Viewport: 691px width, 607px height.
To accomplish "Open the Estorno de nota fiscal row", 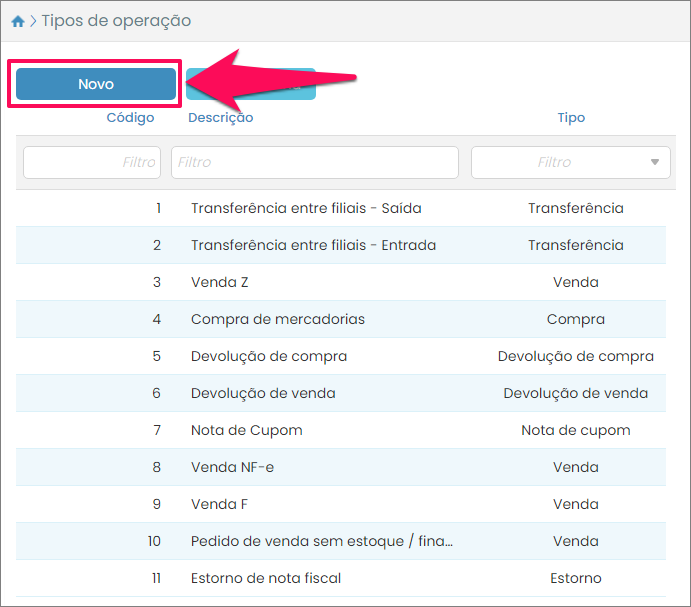I will [266, 578].
